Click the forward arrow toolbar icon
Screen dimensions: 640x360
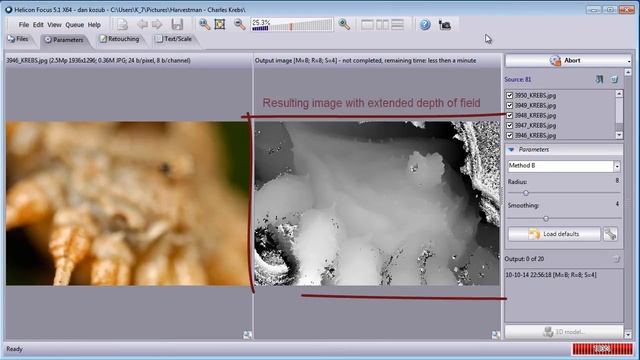(157, 24)
